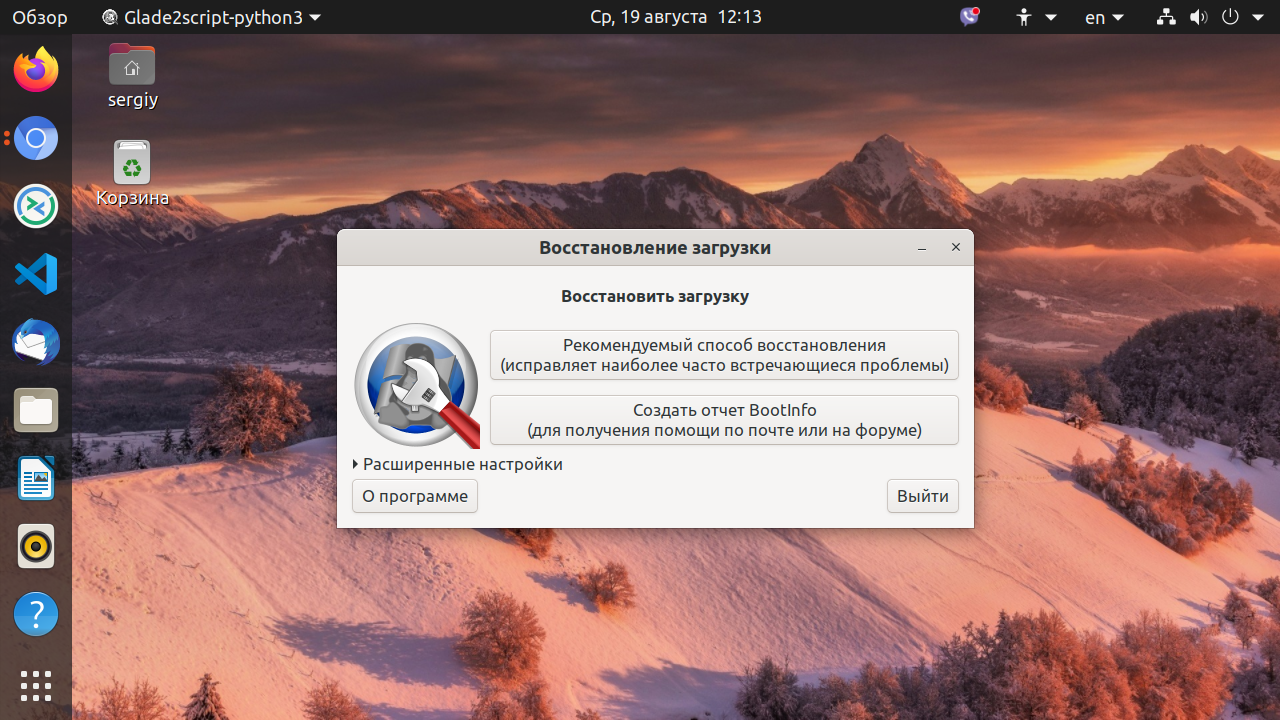Launch Visual Studio Code from the dock
Viewport: 1280px width, 720px height.
[x=36, y=274]
